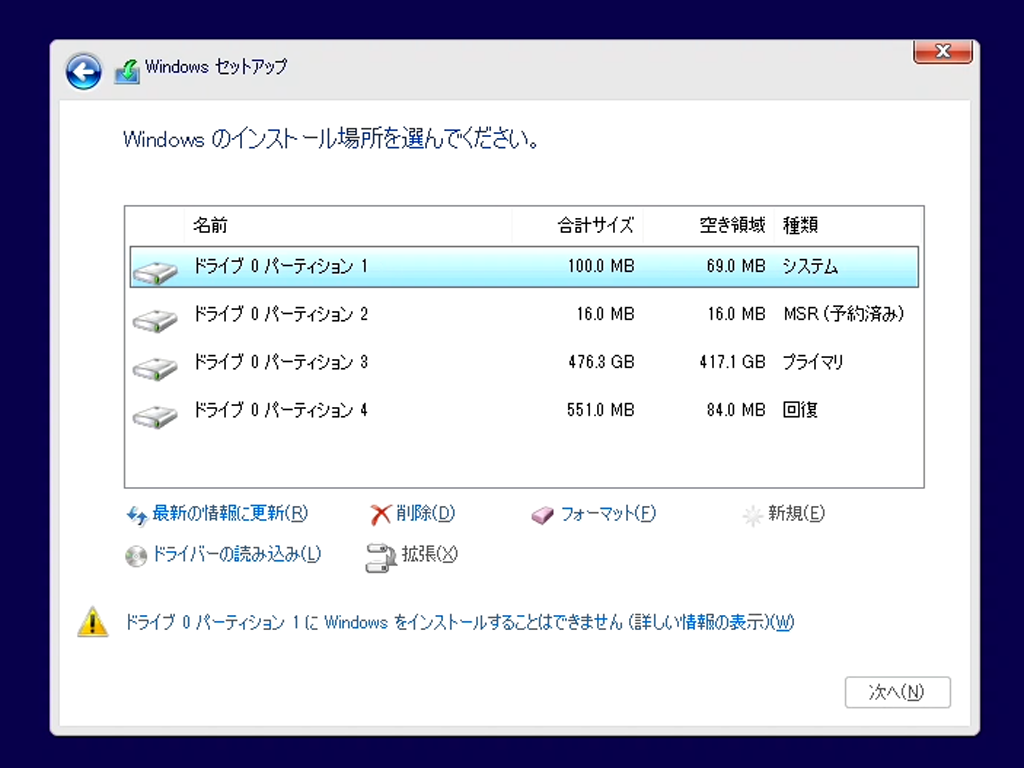Image resolution: width=1024 pixels, height=768 pixels.
Task: Click 新規(E) to create new partition
Action: pyautogui.click(x=796, y=514)
